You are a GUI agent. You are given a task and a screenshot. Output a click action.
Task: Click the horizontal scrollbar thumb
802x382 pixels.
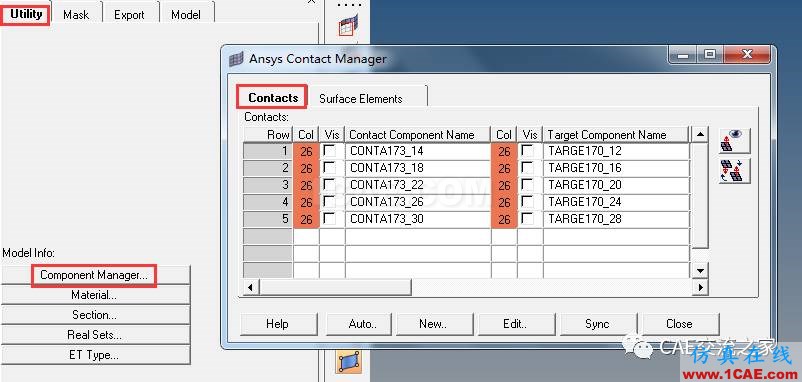pyautogui.click(x=335, y=287)
